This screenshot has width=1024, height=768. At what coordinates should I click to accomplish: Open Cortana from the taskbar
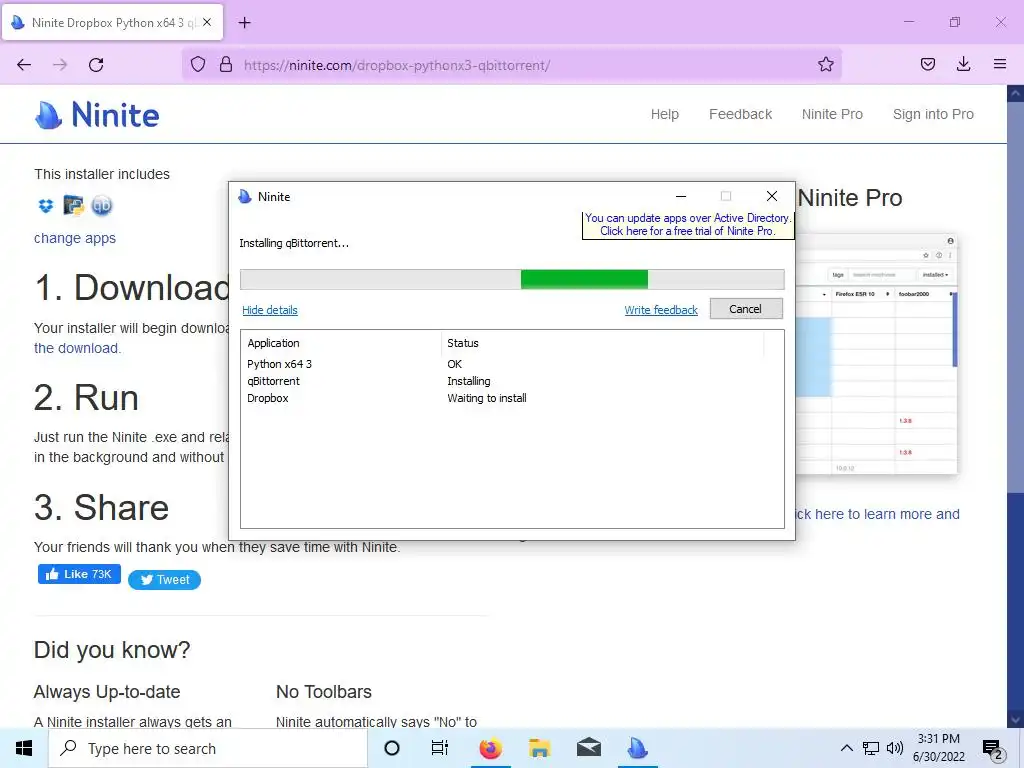point(392,748)
